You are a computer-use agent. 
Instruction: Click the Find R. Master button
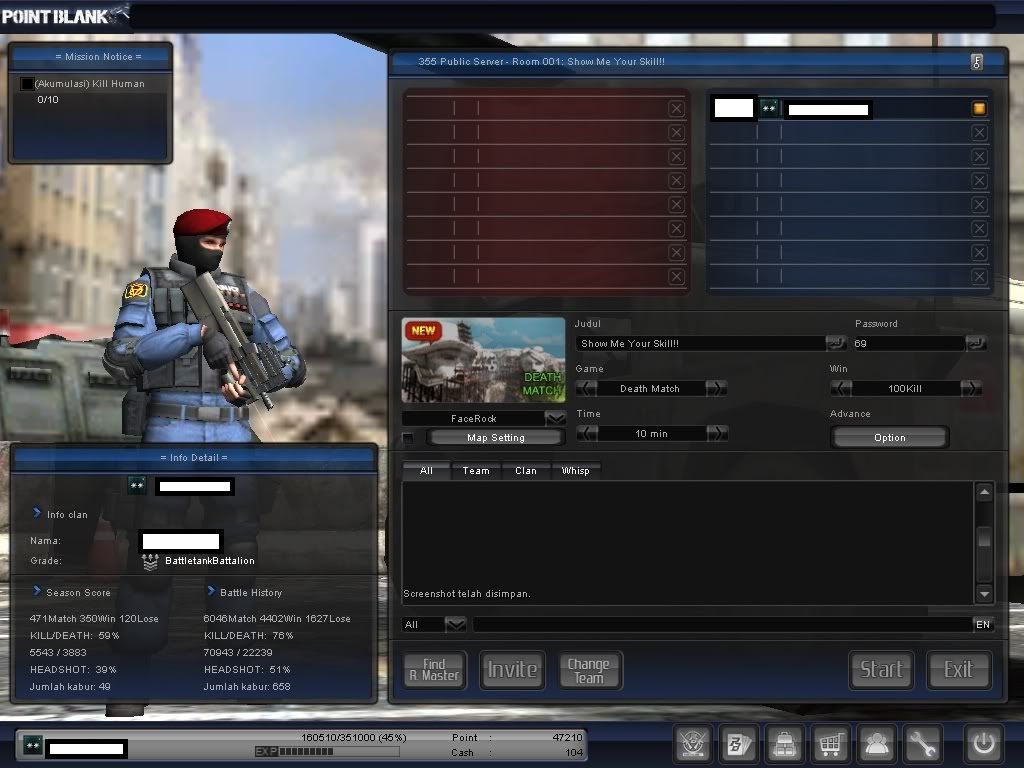coord(435,670)
